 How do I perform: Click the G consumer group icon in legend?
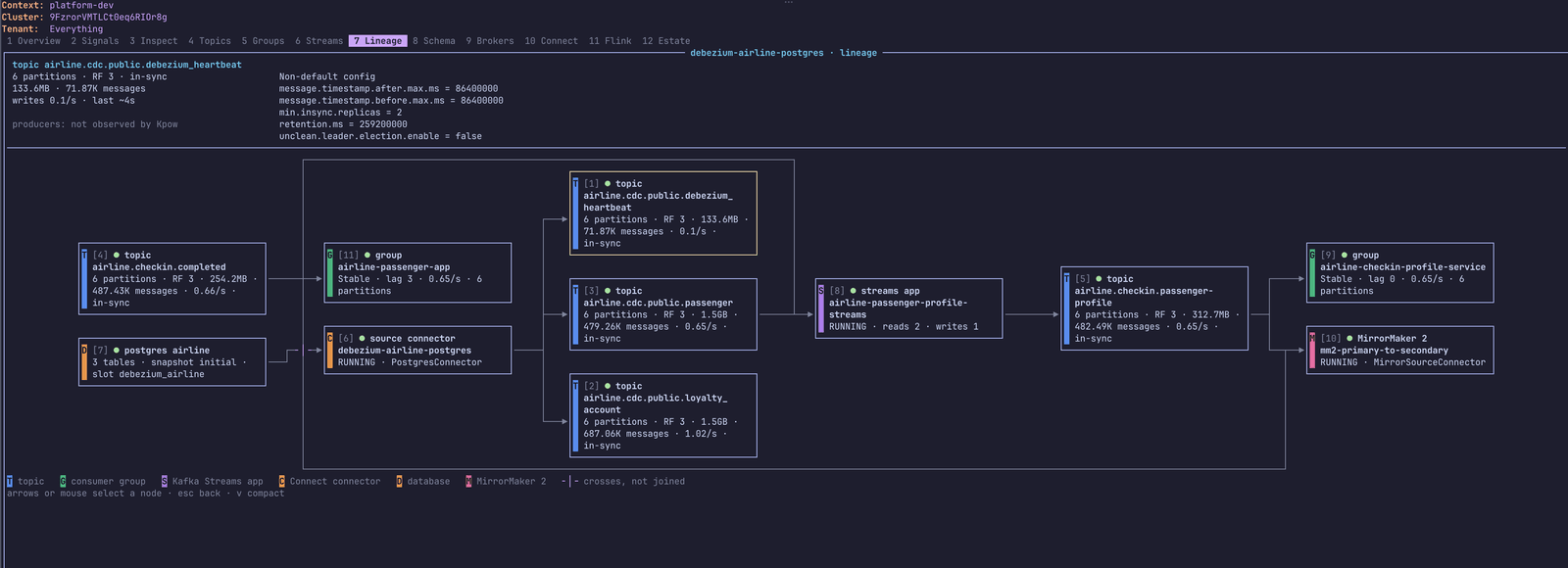63,481
